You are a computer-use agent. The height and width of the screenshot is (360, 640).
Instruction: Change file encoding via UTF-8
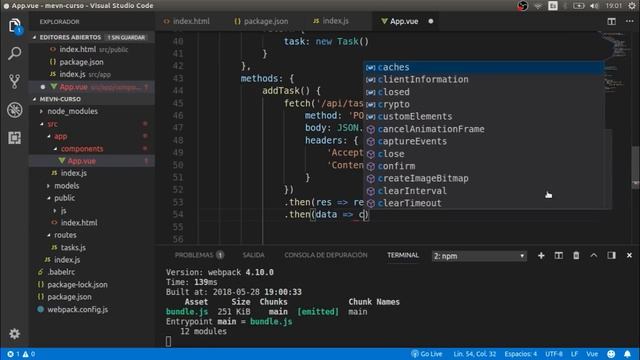click(553, 354)
